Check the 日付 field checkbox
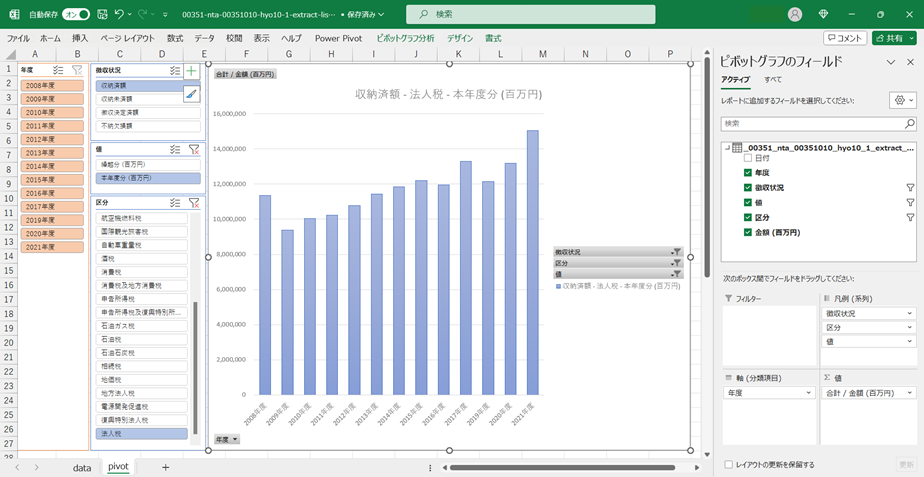 tap(748, 158)
